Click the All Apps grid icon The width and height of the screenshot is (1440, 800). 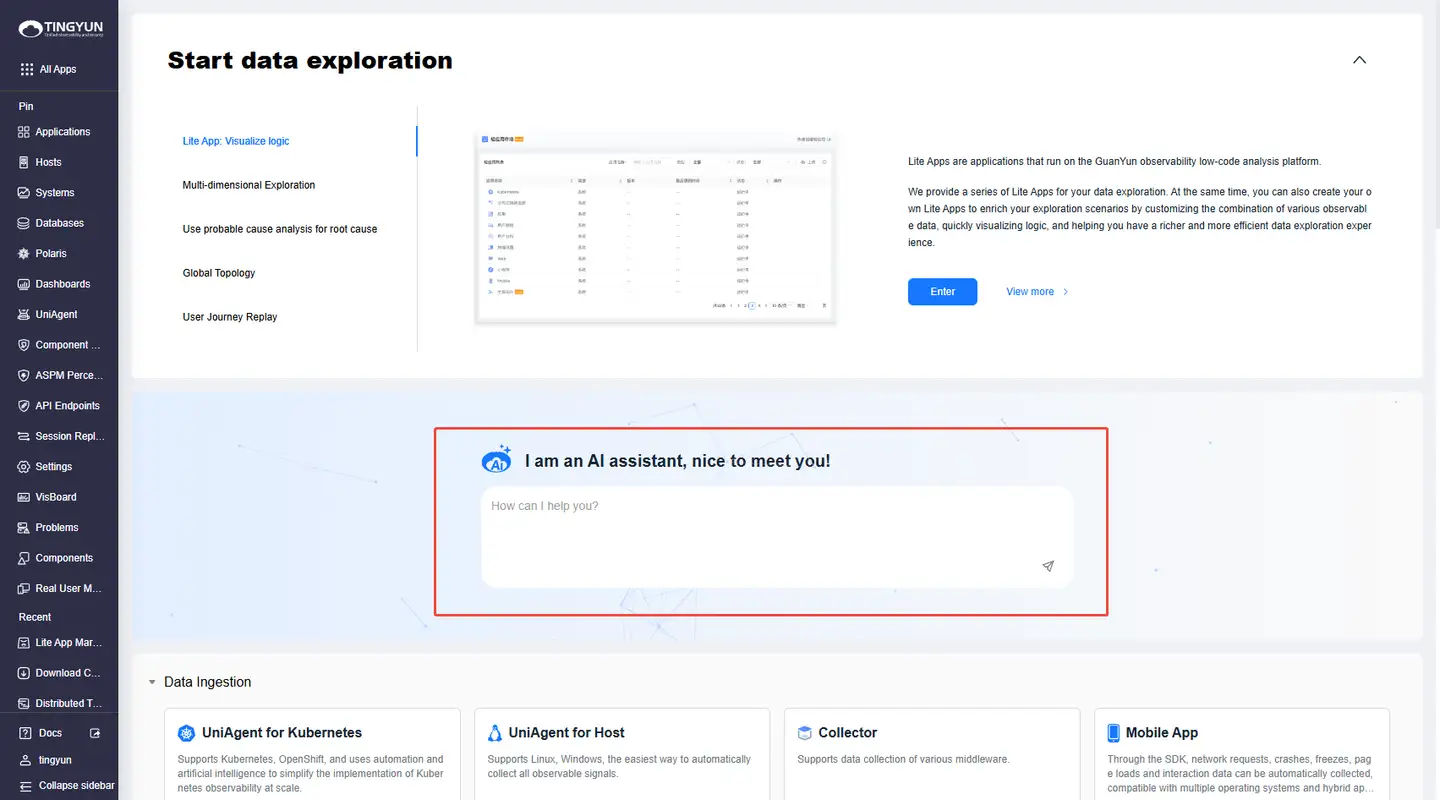[27, 70]
